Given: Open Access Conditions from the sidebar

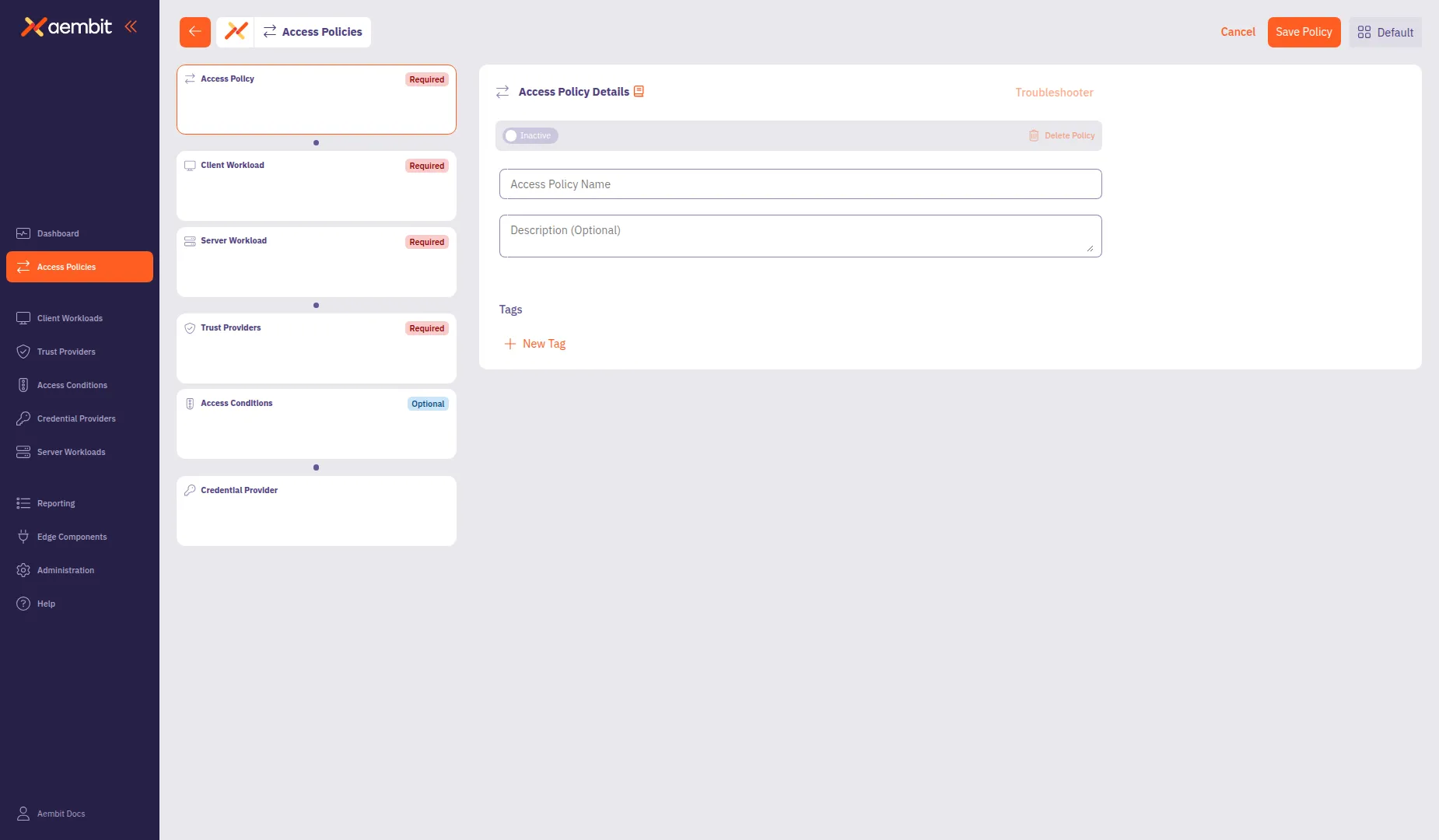Looking at the screenshot, I should tap(72, 385).
